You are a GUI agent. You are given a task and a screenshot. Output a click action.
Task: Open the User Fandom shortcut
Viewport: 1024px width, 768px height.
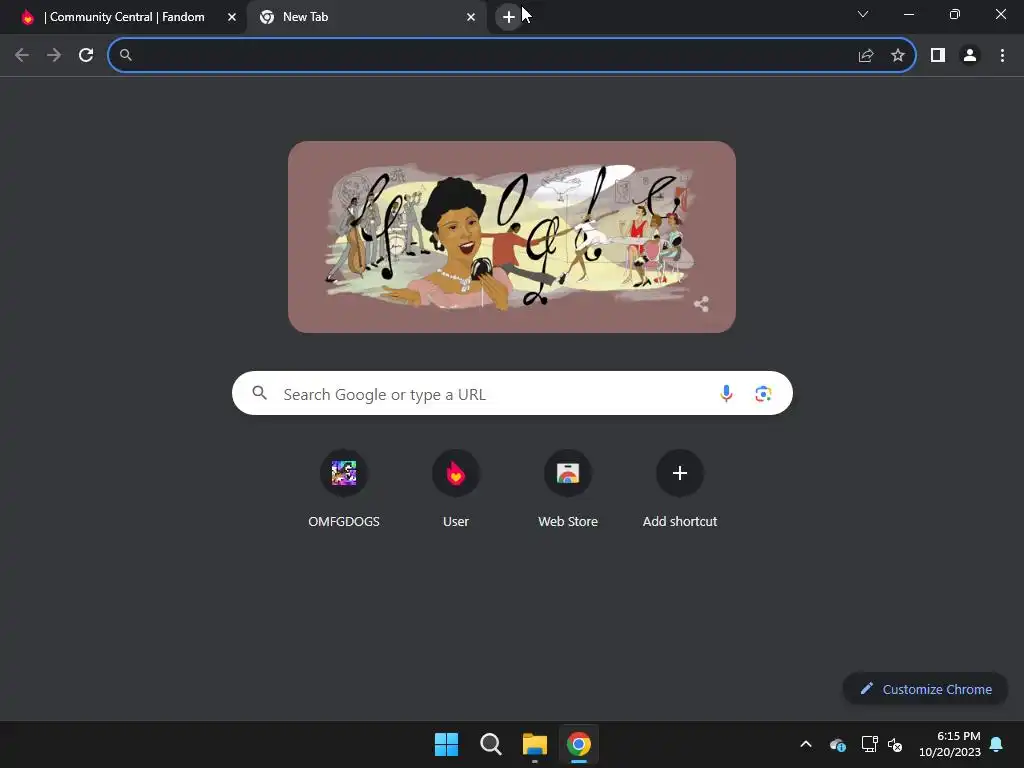[456, 490]
